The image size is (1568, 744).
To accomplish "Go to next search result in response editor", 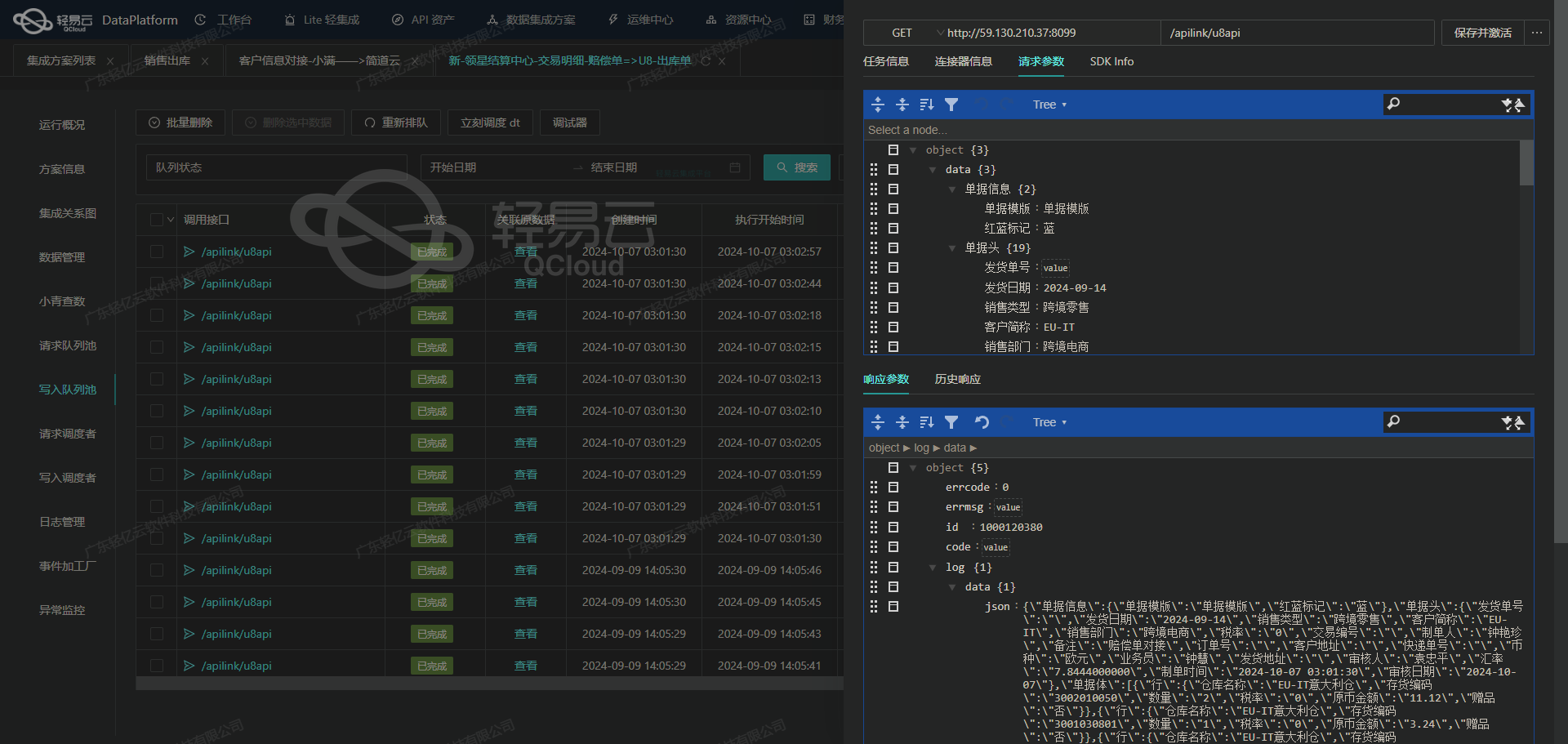I will (1508, 422).
